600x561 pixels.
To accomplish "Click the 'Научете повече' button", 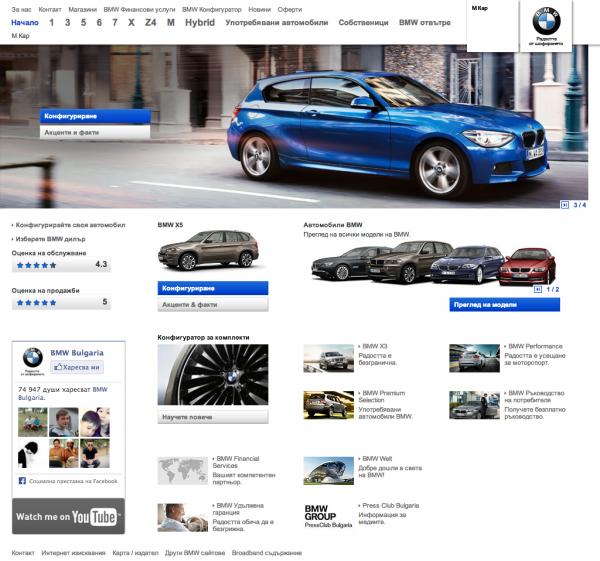I will [213, 417].
